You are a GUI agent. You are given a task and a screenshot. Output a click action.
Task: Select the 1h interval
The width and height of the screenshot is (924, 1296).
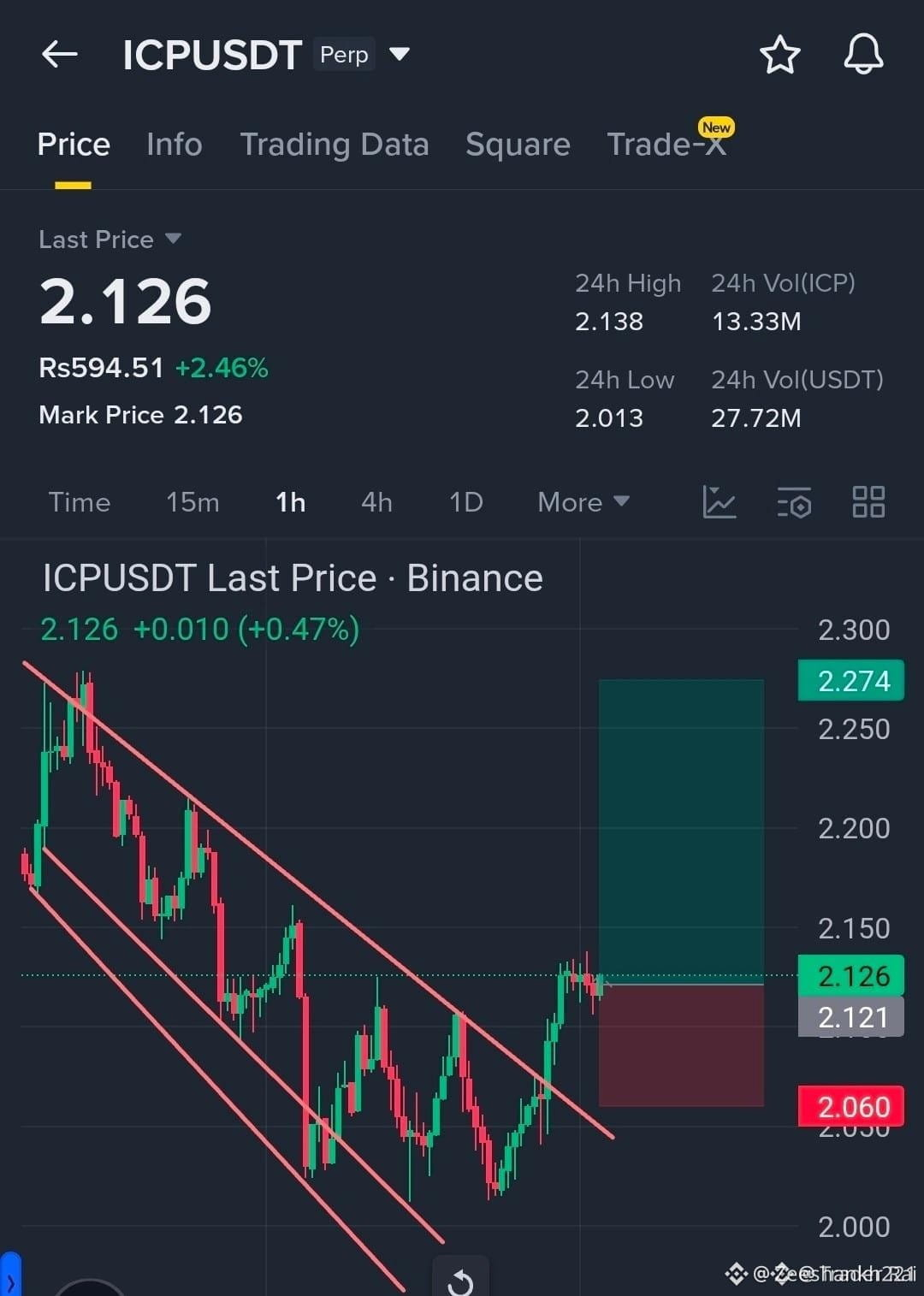point(291,502)
